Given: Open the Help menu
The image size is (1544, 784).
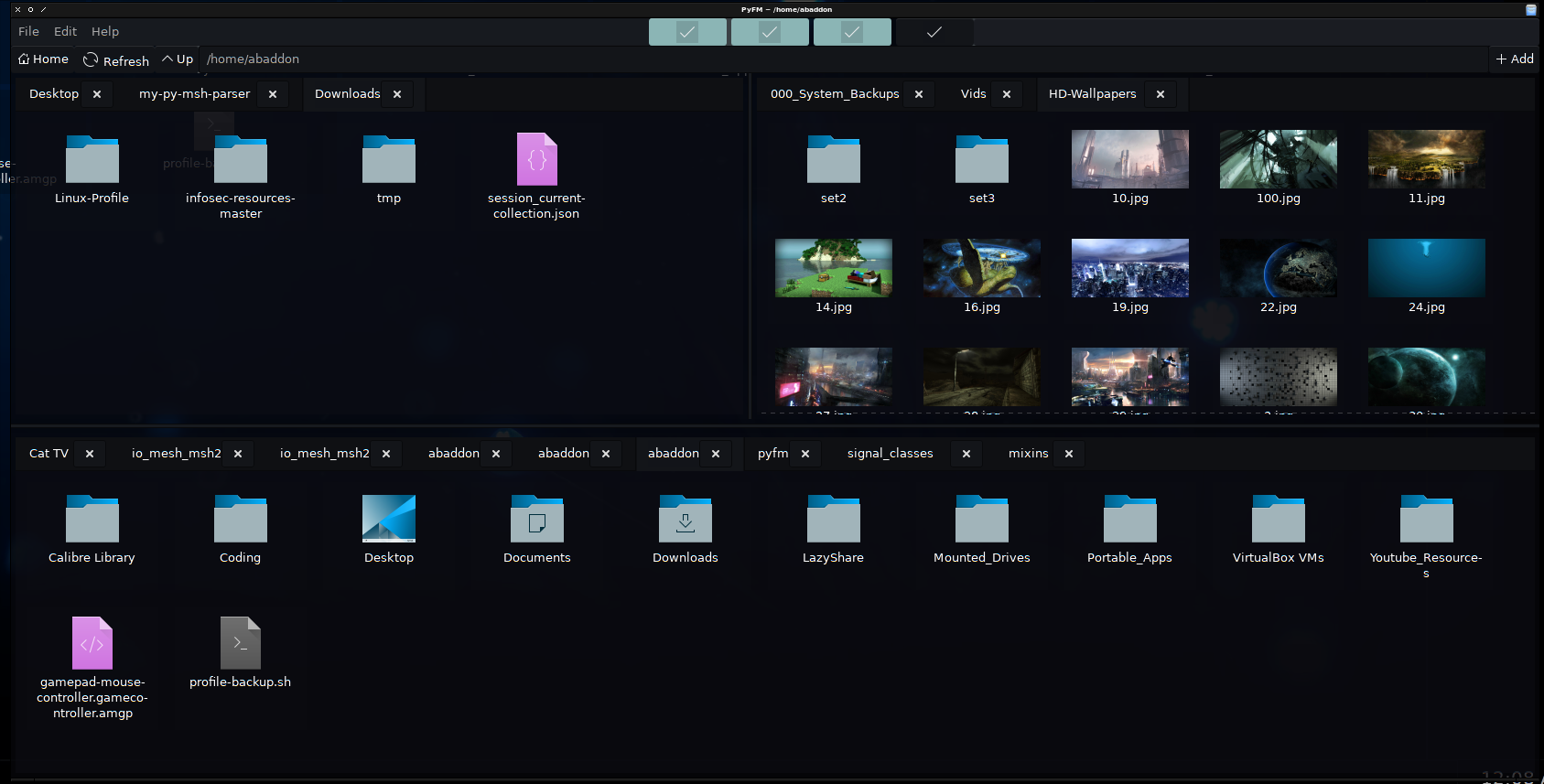Looking at the screenshot, I should 105,31.
